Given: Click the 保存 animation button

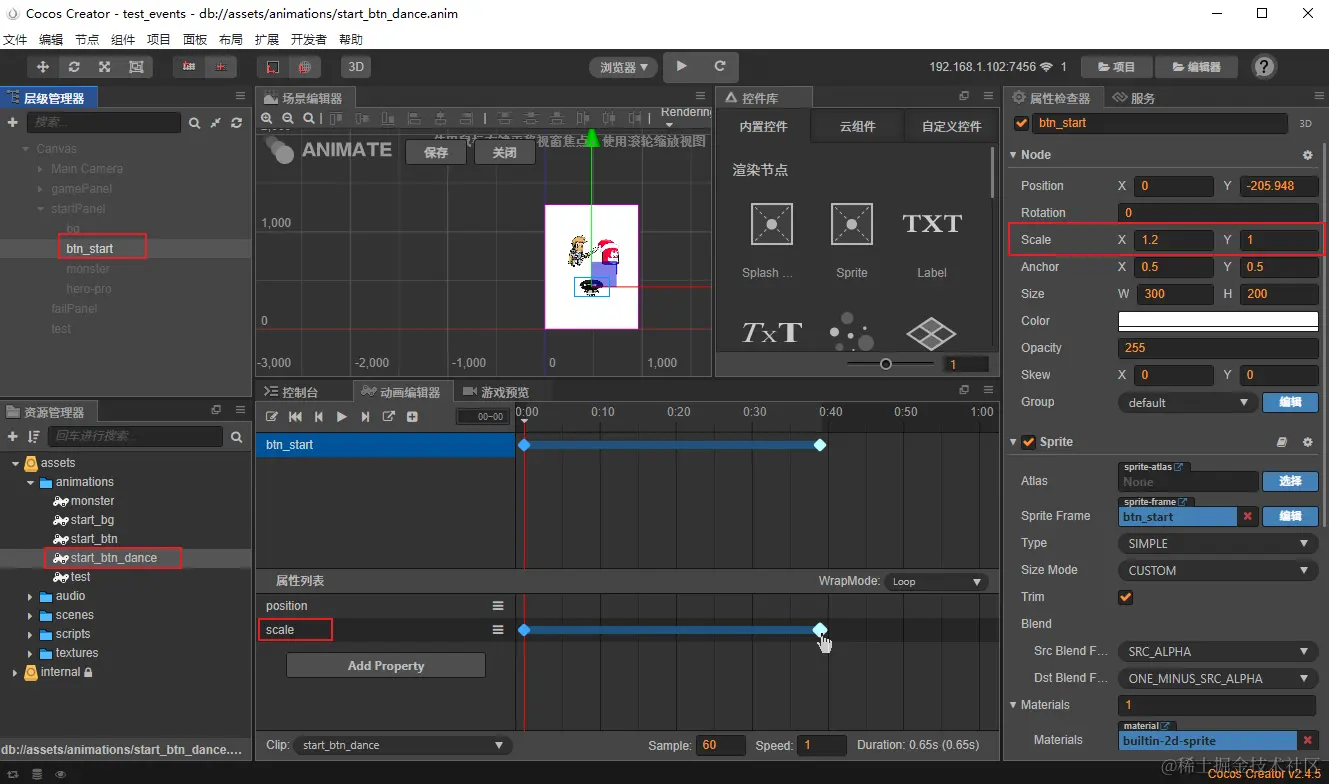Looking at the screenshot, I should 436,153.
